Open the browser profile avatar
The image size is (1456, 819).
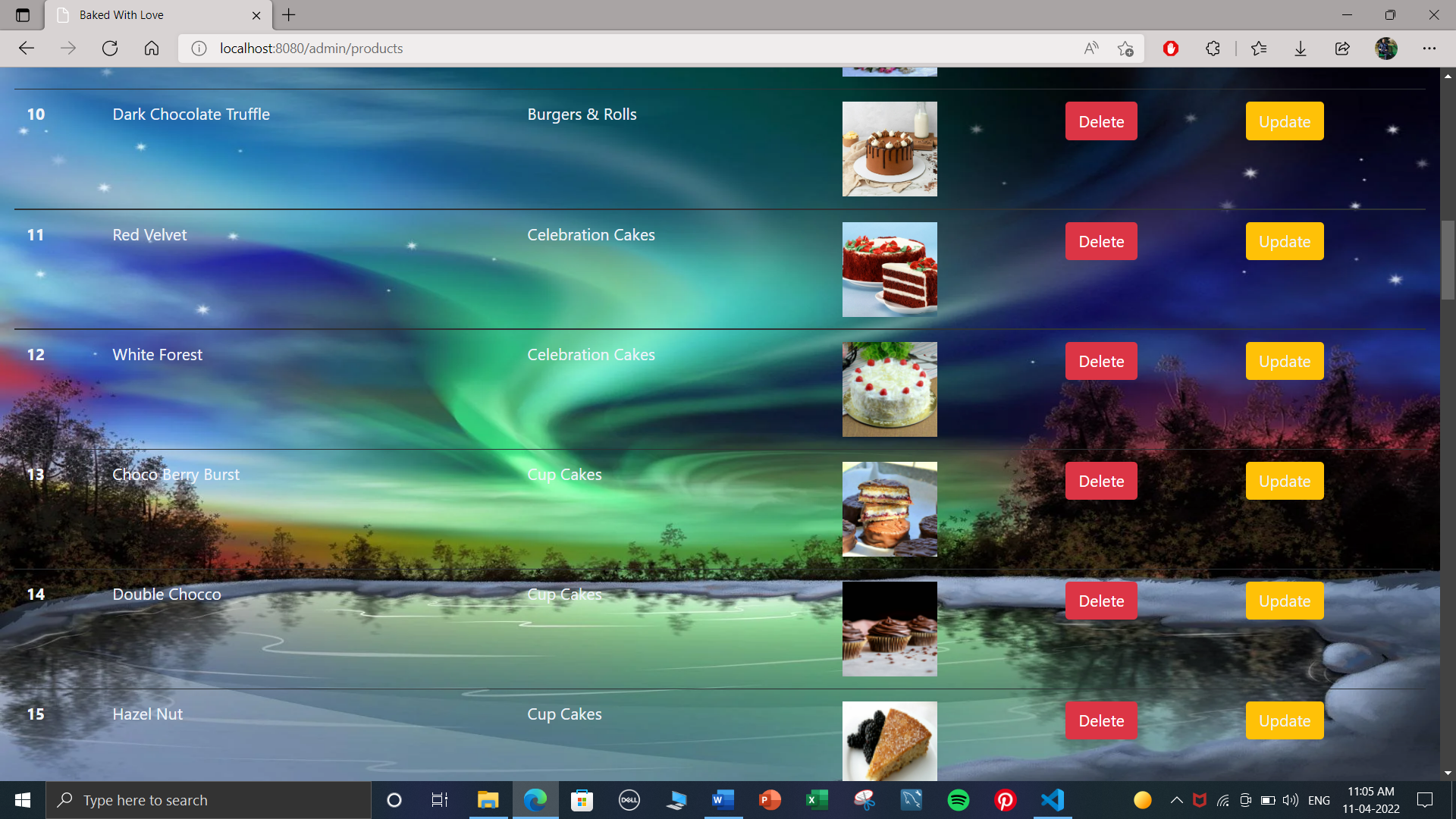click(x=1386, y=49)
